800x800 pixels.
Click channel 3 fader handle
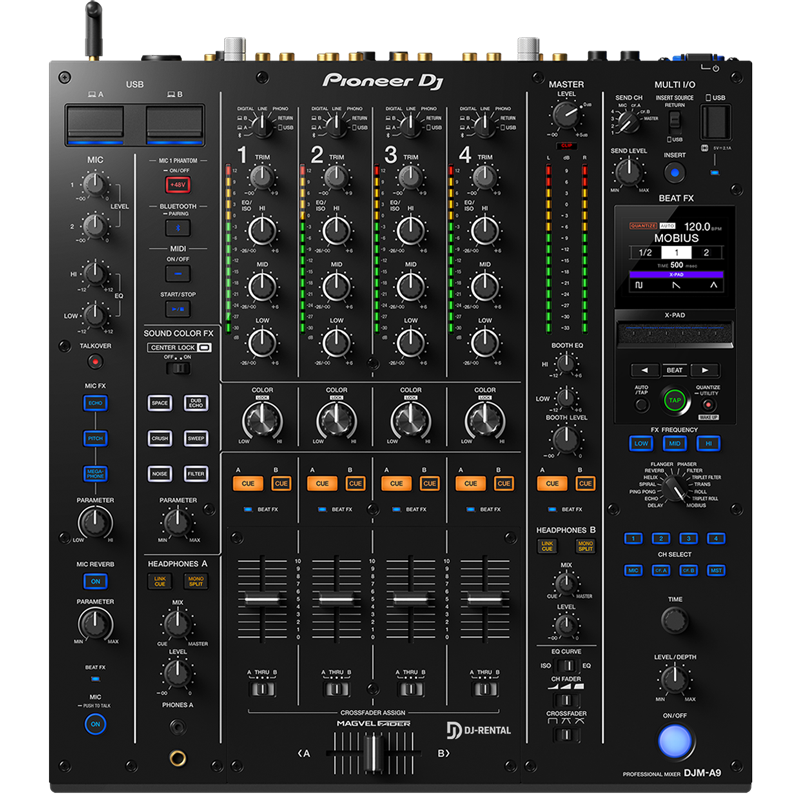[411, 598]
